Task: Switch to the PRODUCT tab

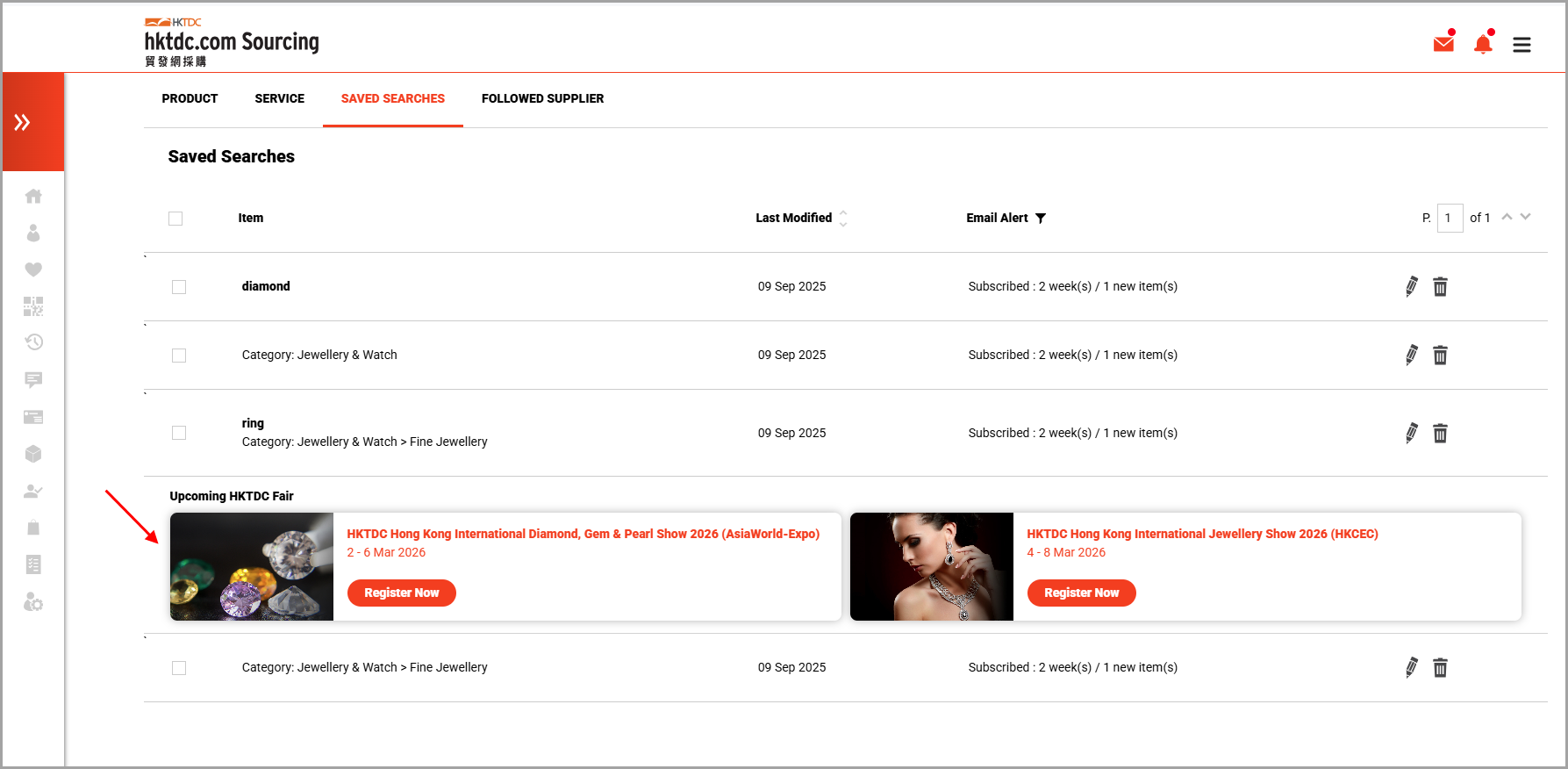Action: (190, 98)
